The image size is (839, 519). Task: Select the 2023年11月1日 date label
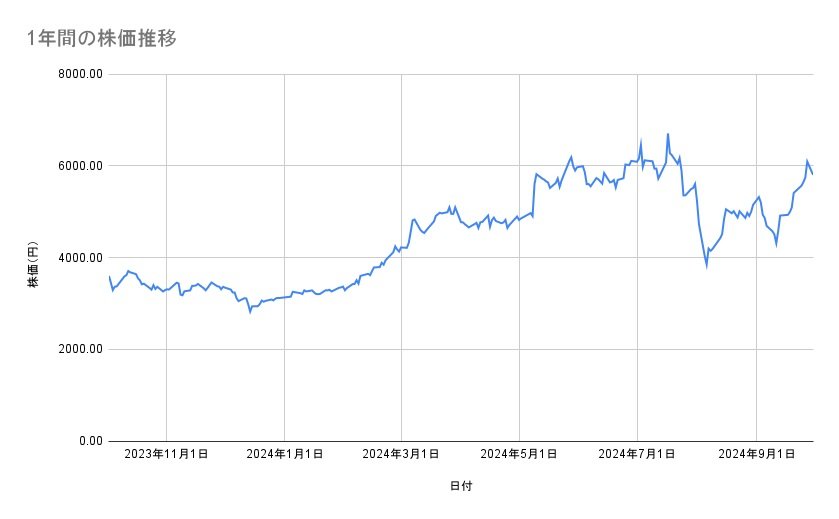pyautogui.click(x=166, y=454)
